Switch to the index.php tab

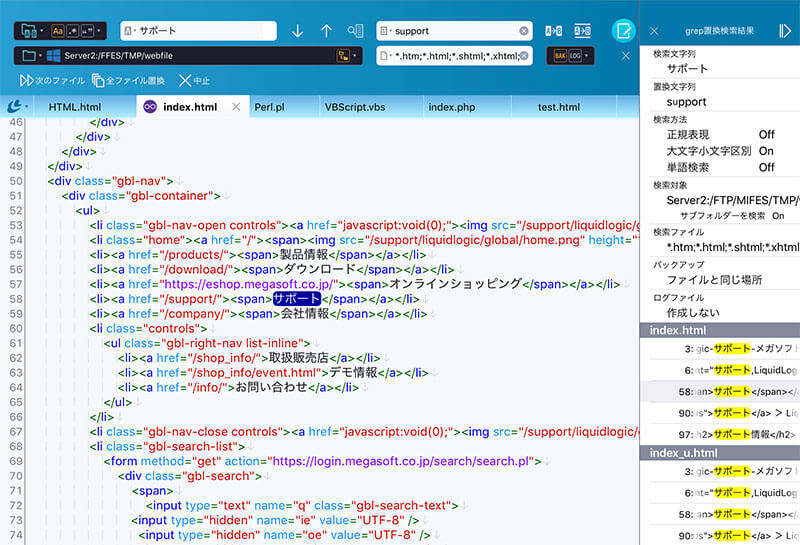point(451,107)
